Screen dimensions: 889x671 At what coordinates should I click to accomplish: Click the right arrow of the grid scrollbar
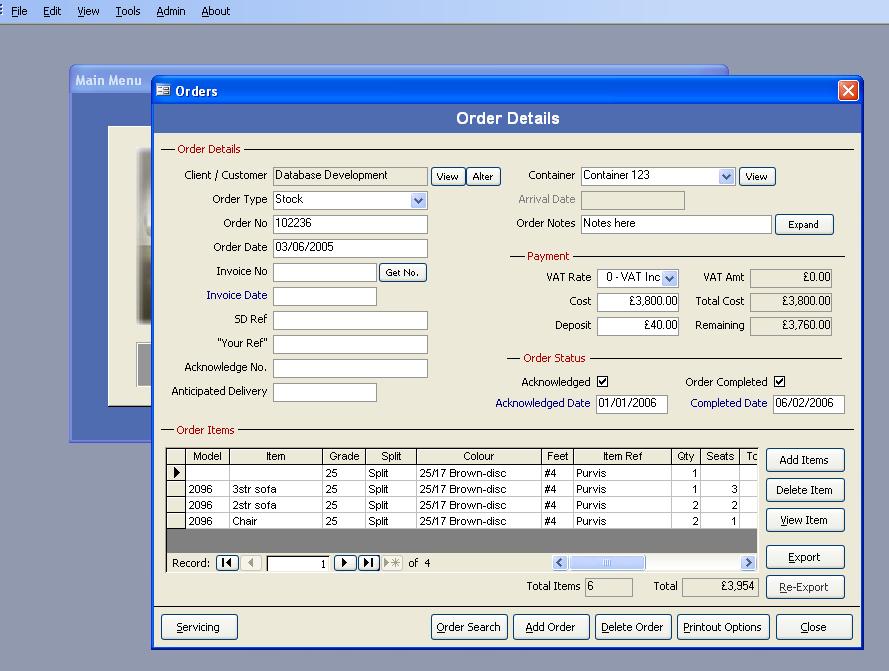coord(746,562)
